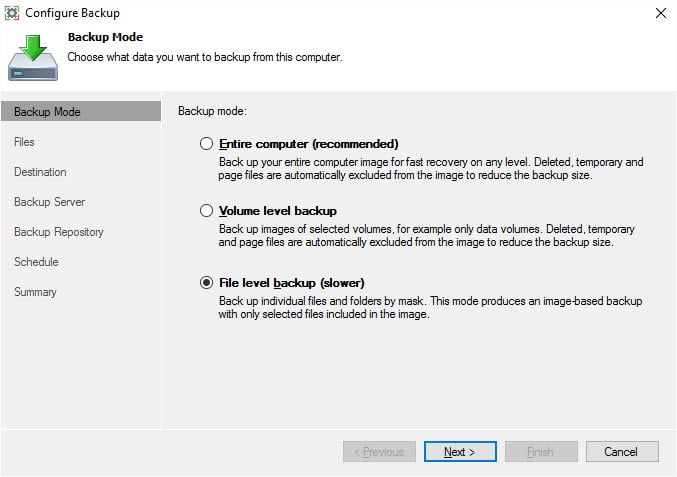Go to the Destination wizard step
Screen dimensions: 677x477
pos(40,172)
